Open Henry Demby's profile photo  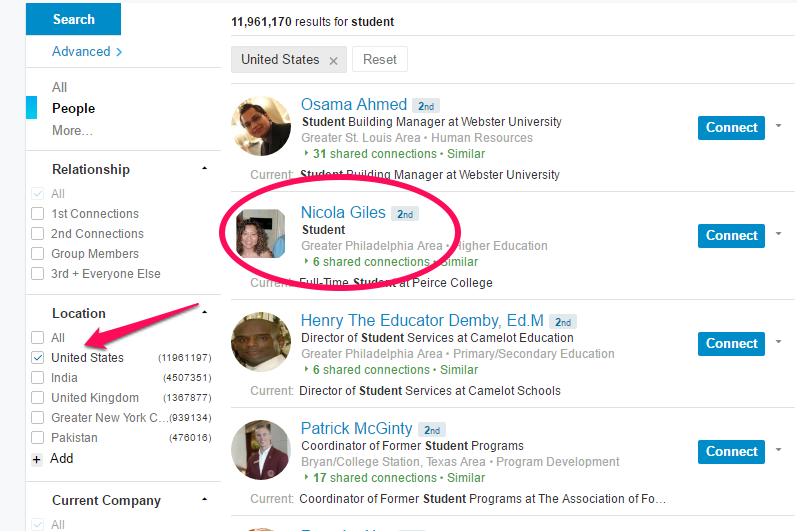(261, 342)
